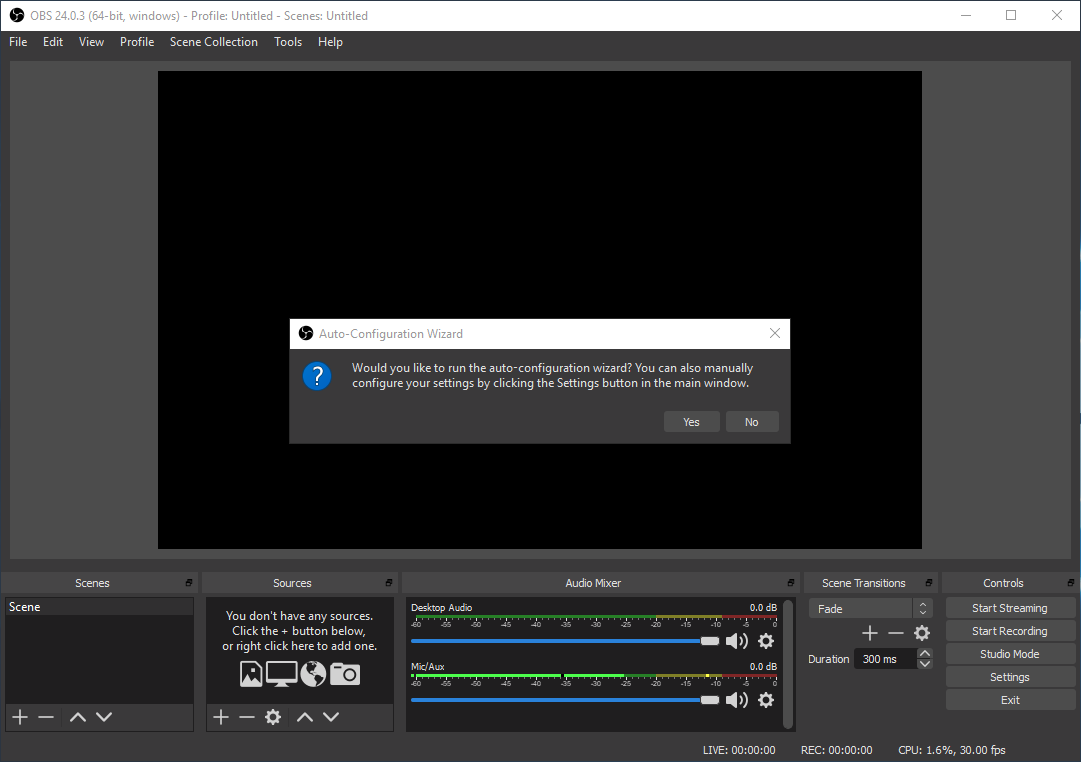Mute Mic/Aux speaker
Viewport: 1081px width, 762px height.
click(x=737, y=700)
